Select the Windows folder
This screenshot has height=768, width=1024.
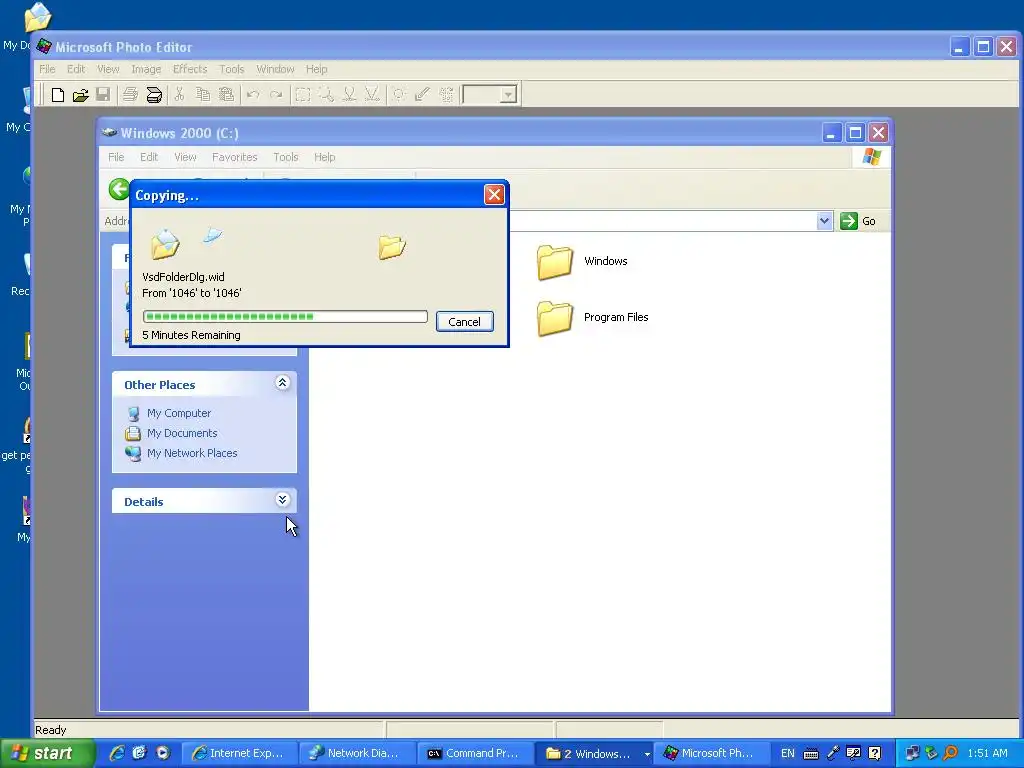[x=582, y=261]
